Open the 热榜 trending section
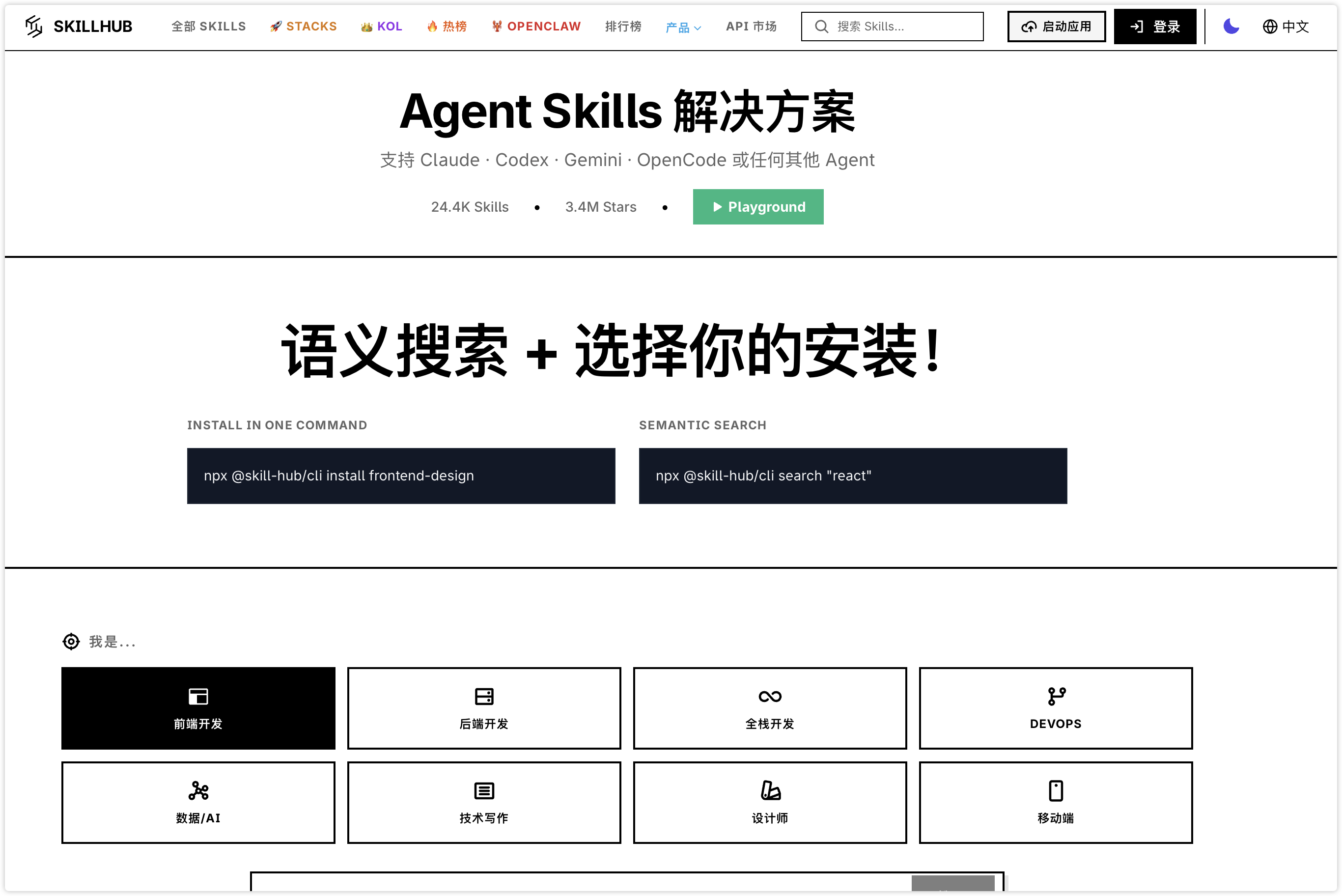This screenshot has height=896, width=1342. 447,26
